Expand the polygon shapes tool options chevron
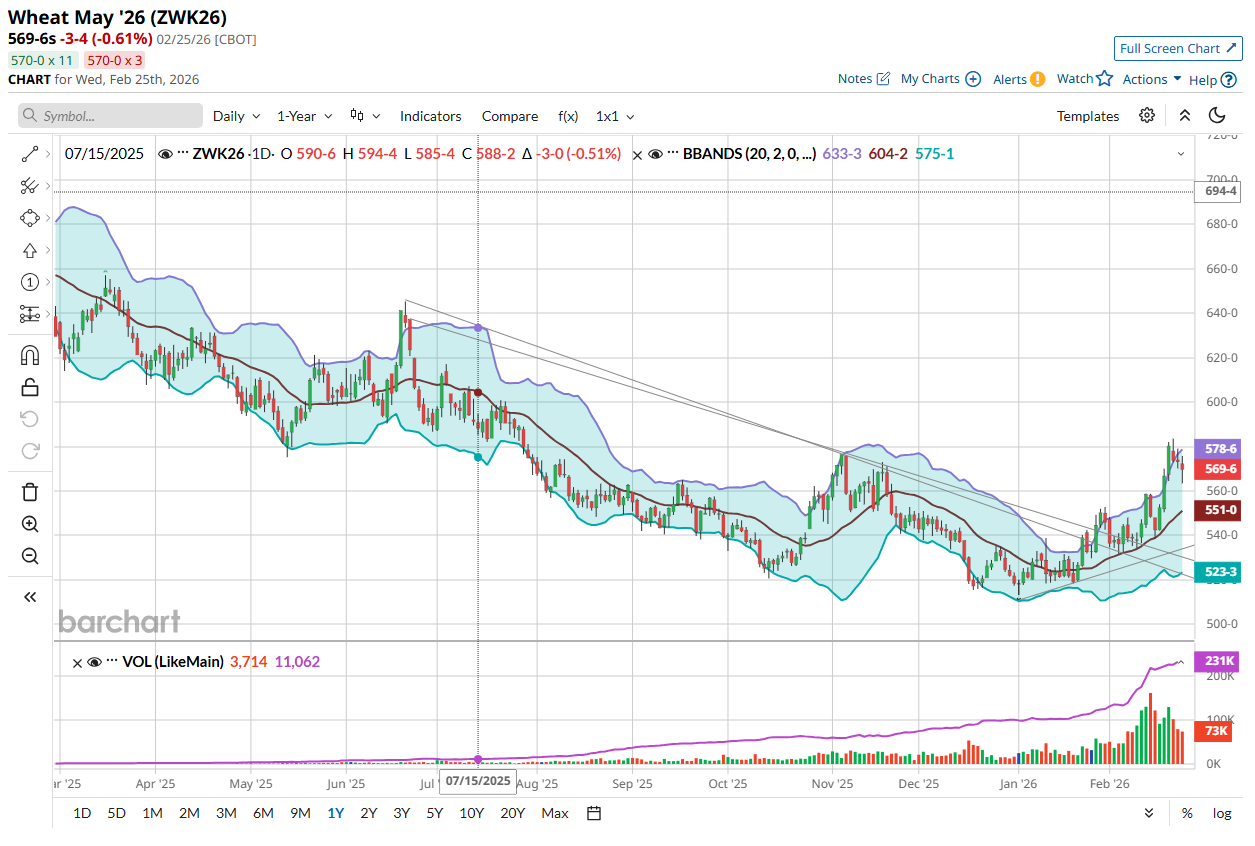 [x=46, y=218]
